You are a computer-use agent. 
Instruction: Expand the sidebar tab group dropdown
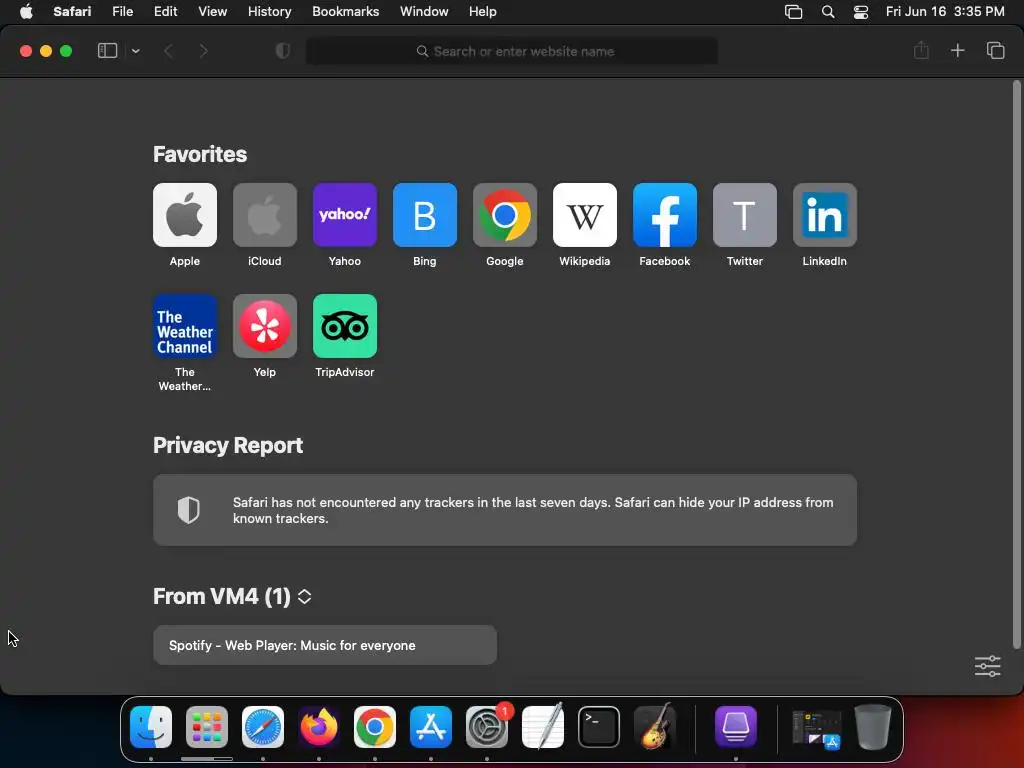click(x=135, y=51)
